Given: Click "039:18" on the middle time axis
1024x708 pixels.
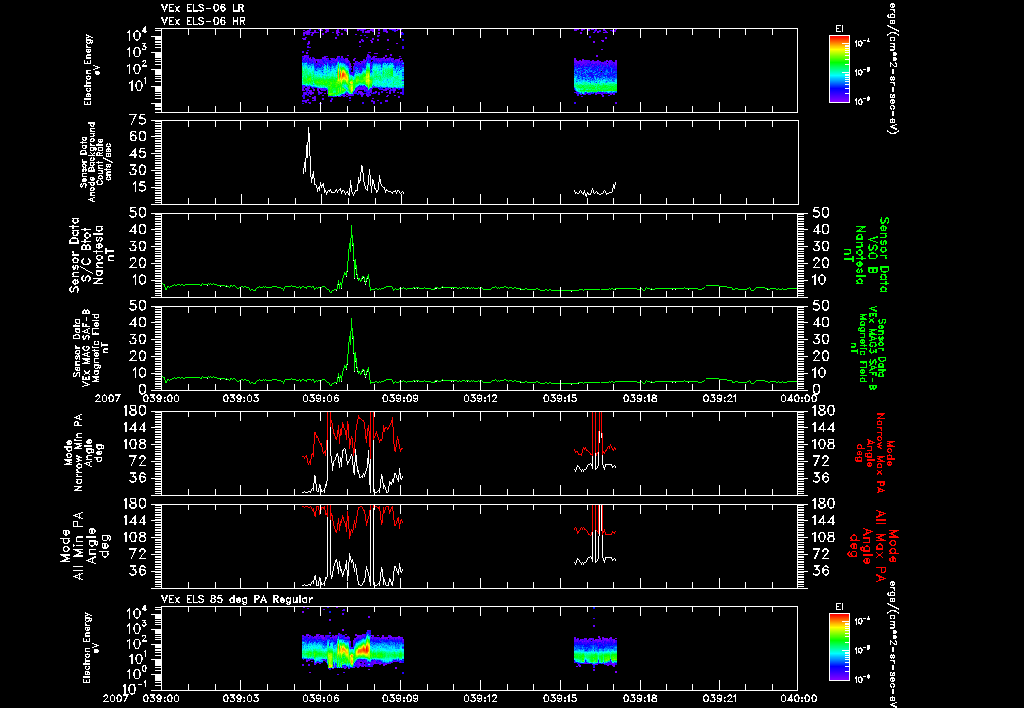Looking at the screenshot, I should click(641, 398).
